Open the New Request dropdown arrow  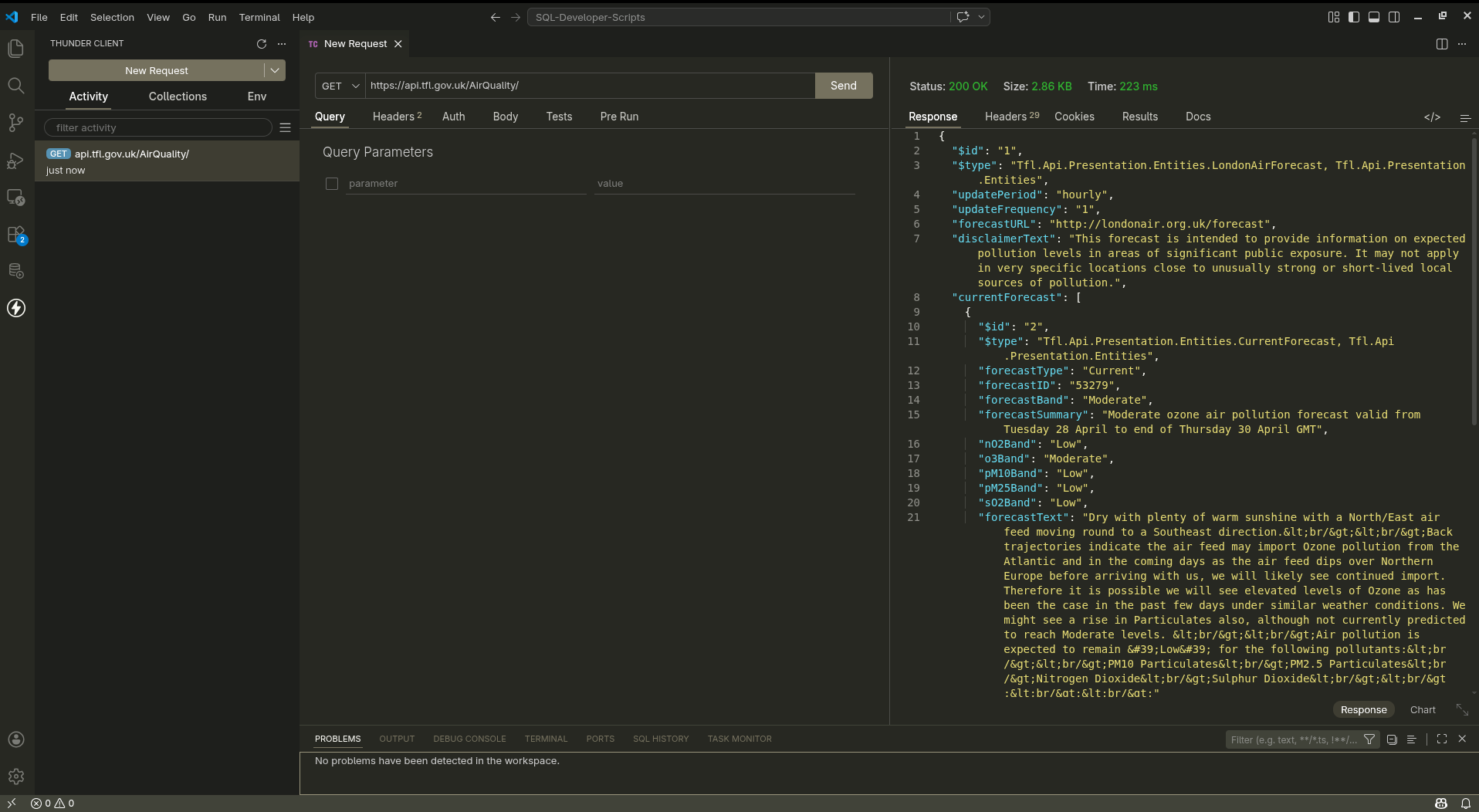click(275, 70)
